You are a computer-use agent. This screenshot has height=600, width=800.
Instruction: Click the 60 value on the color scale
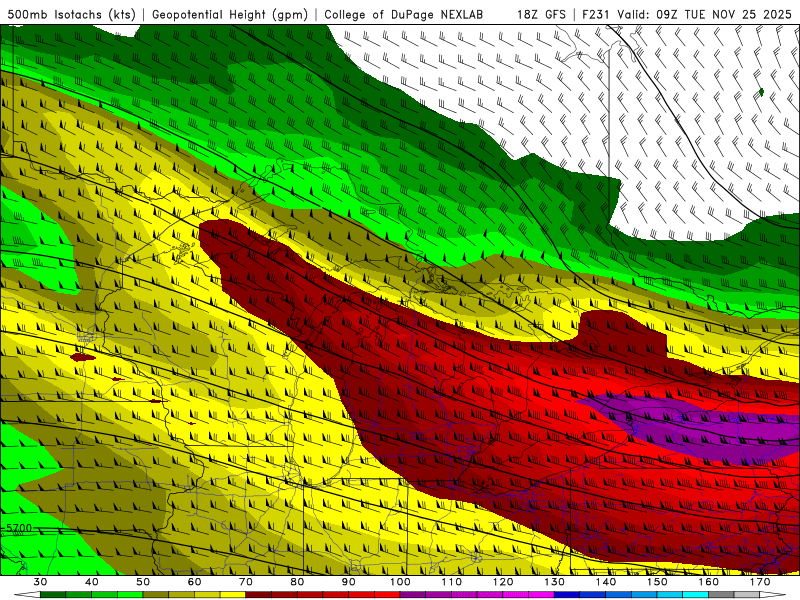[x=194, y=582]
